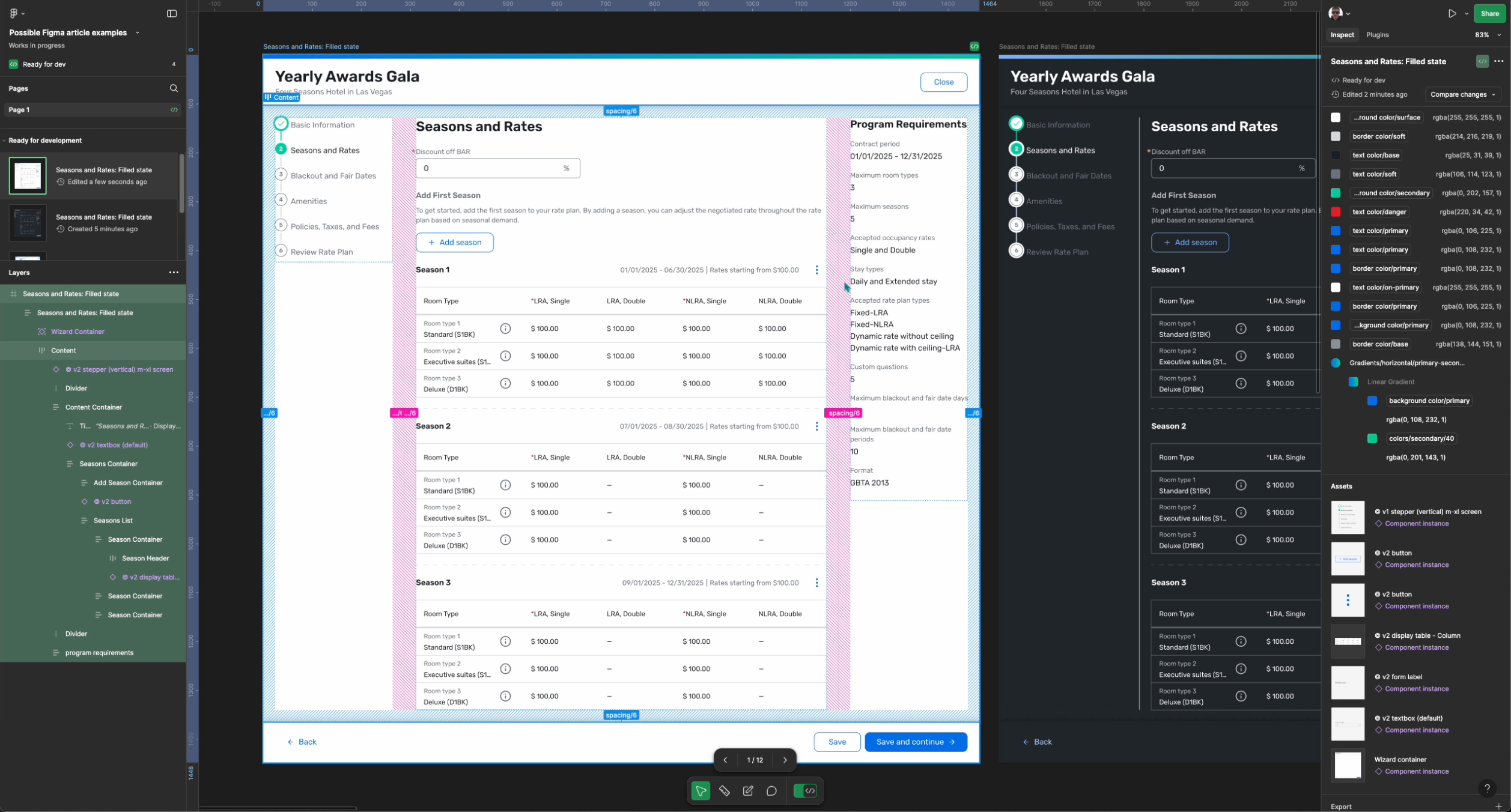1511x812 pixels.
Task: Click the green Share button
Action: [x=1489, y=13]
